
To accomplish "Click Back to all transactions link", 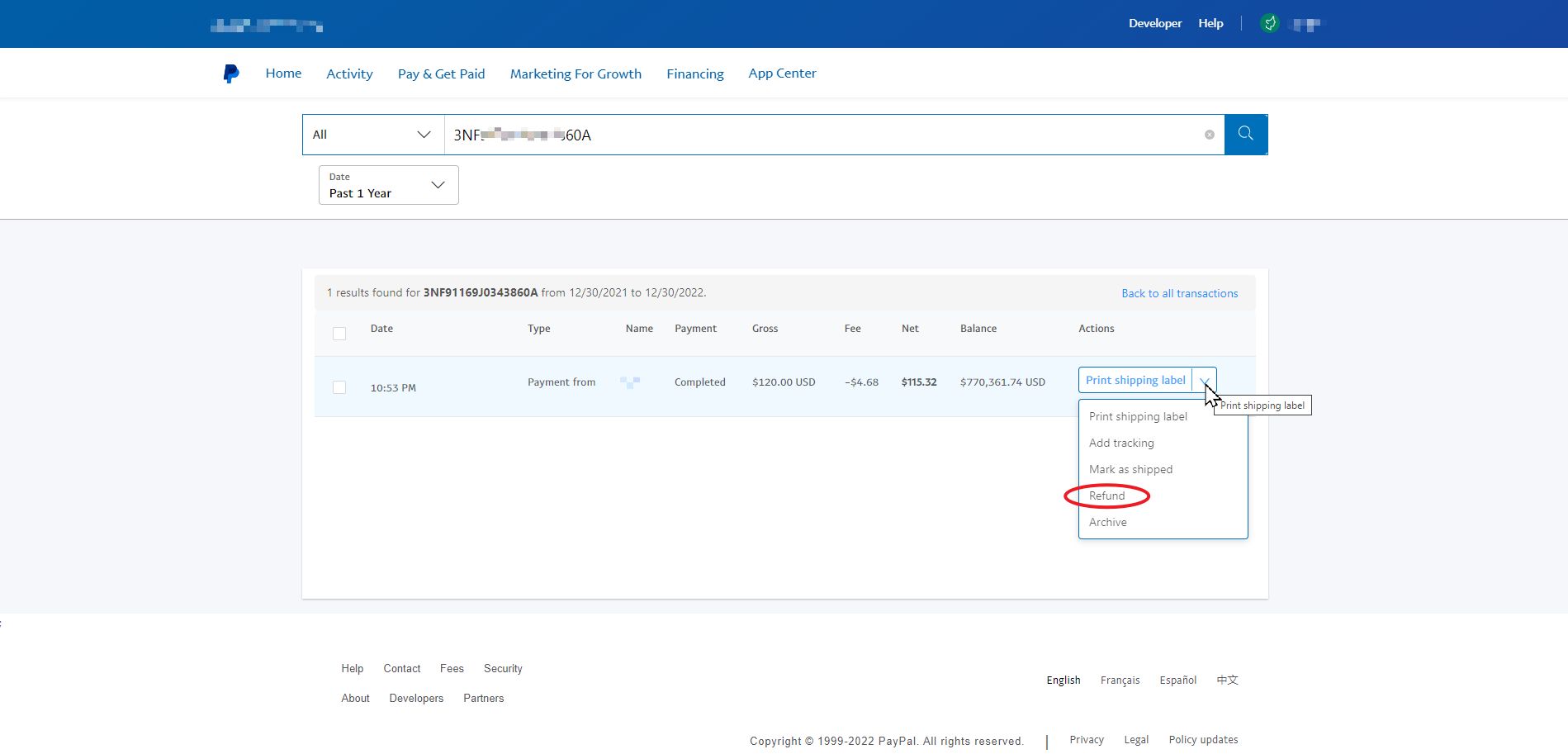I will [x=1179, y=293].
